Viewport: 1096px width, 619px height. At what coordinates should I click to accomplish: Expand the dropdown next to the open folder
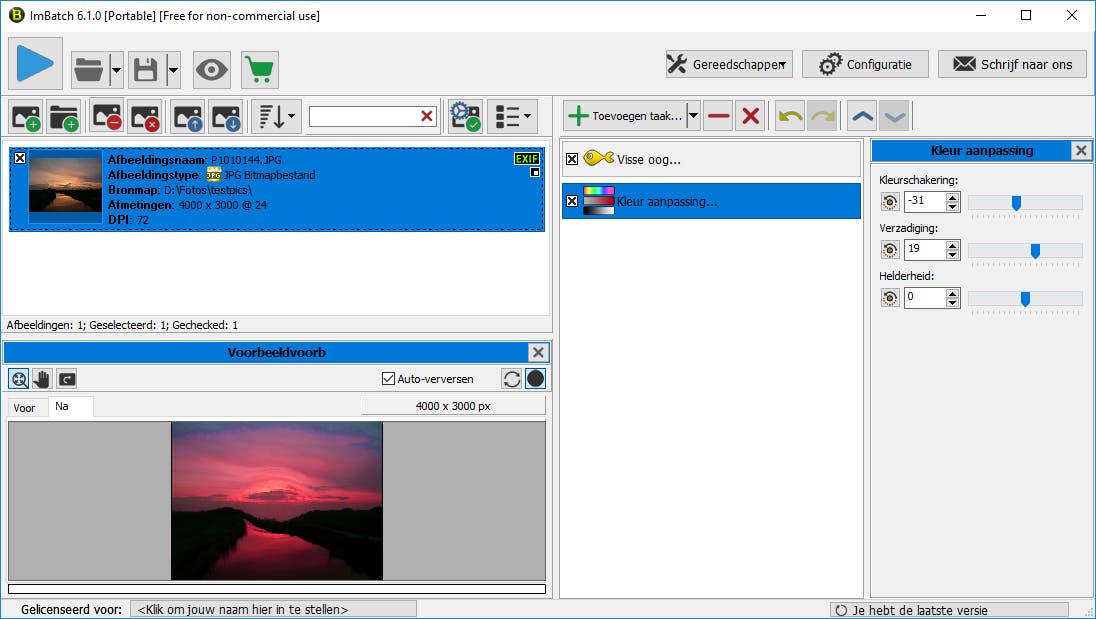pyautogui.click(x=116, y=70)
